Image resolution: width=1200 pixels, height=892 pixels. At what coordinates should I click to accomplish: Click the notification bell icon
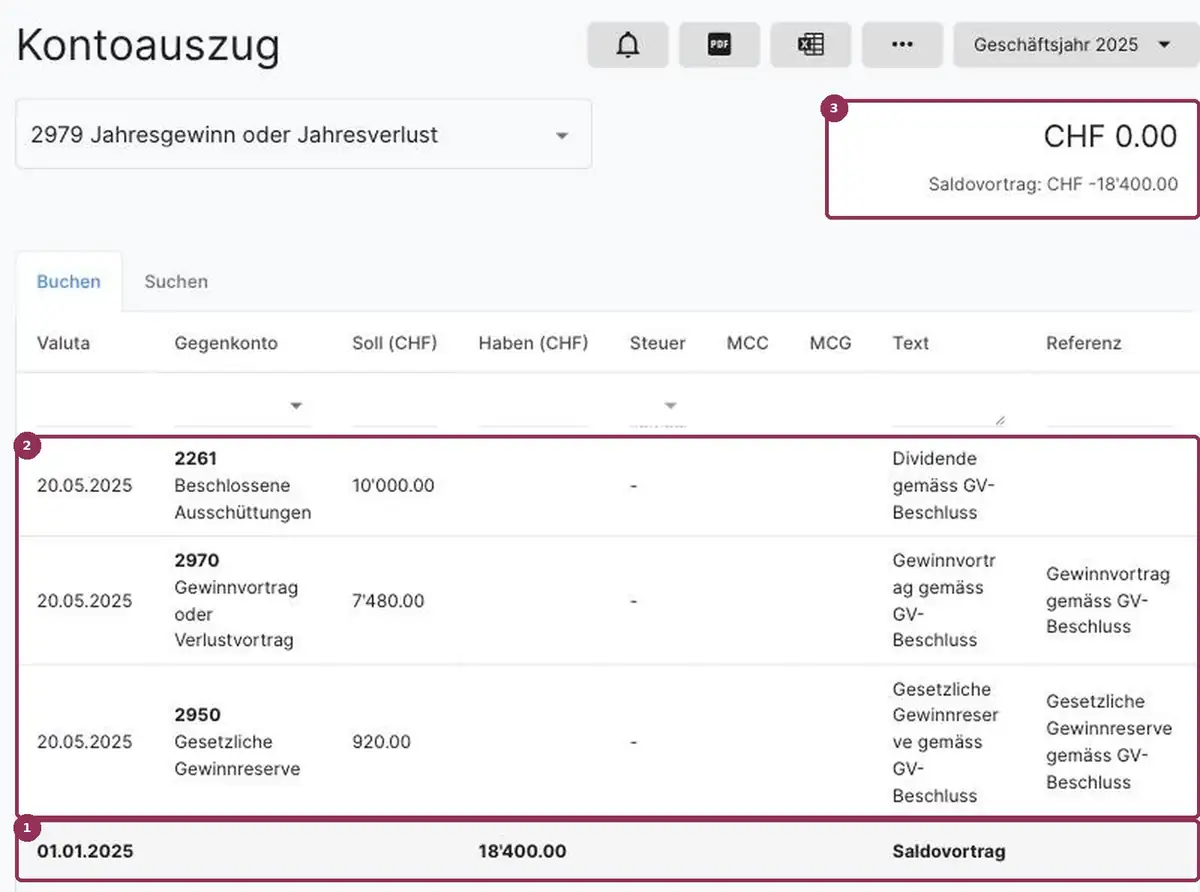point(628,45)
